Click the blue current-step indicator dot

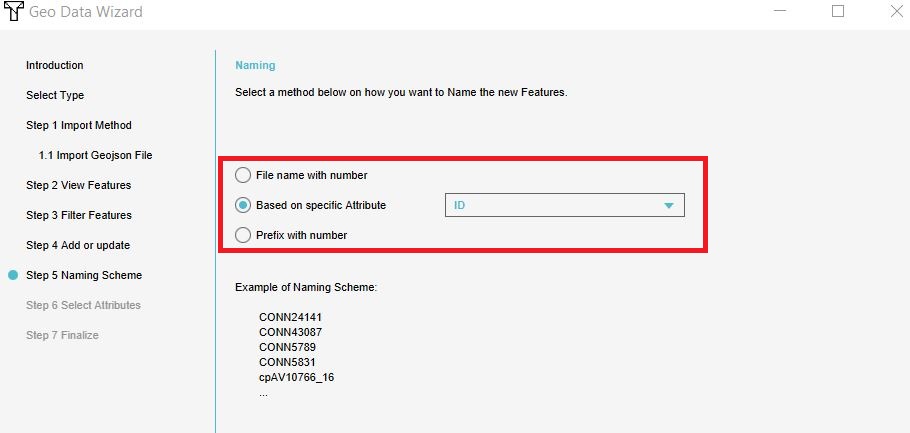coord(12,275)
